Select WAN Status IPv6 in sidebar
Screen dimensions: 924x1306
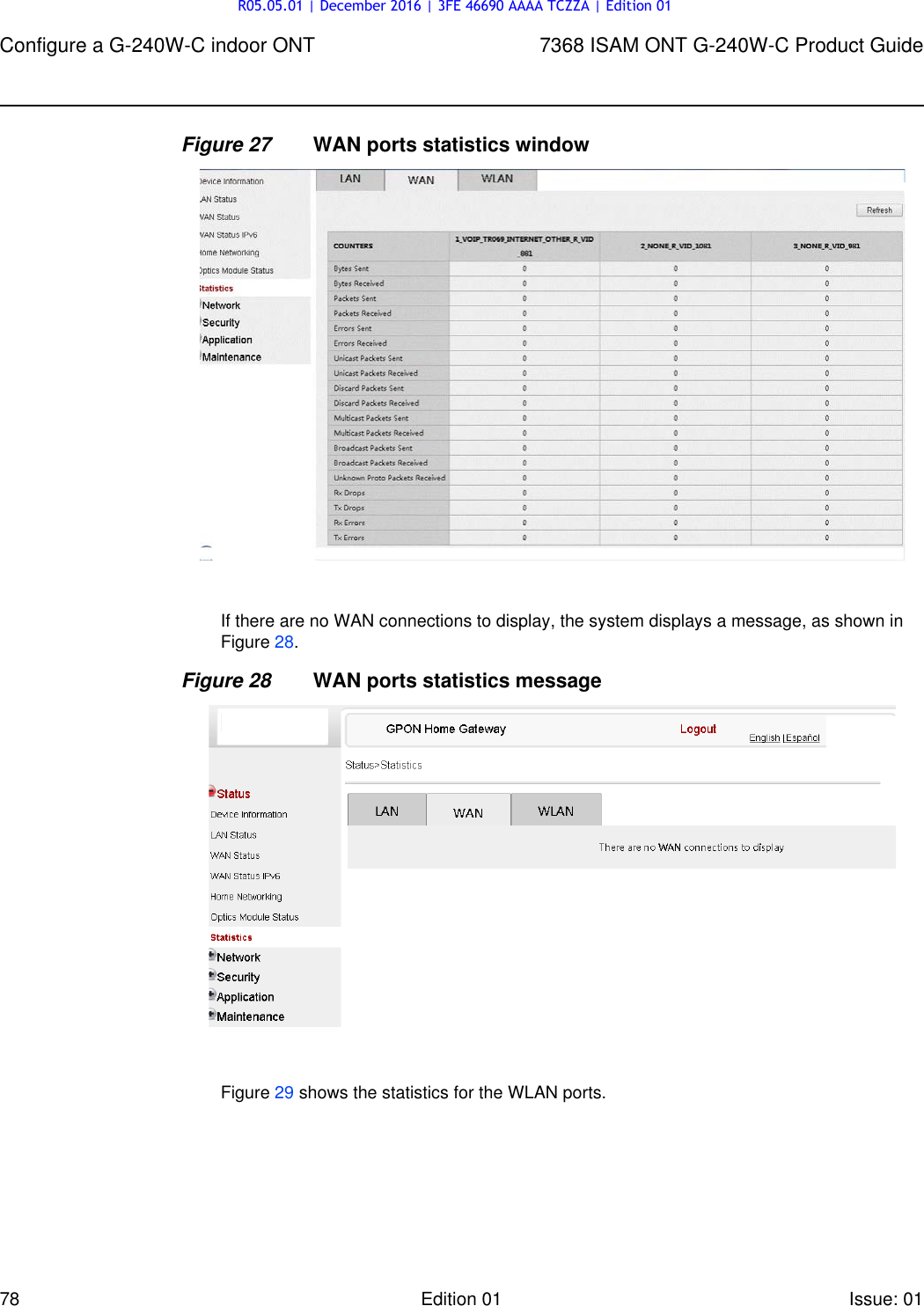coord(244,875)
